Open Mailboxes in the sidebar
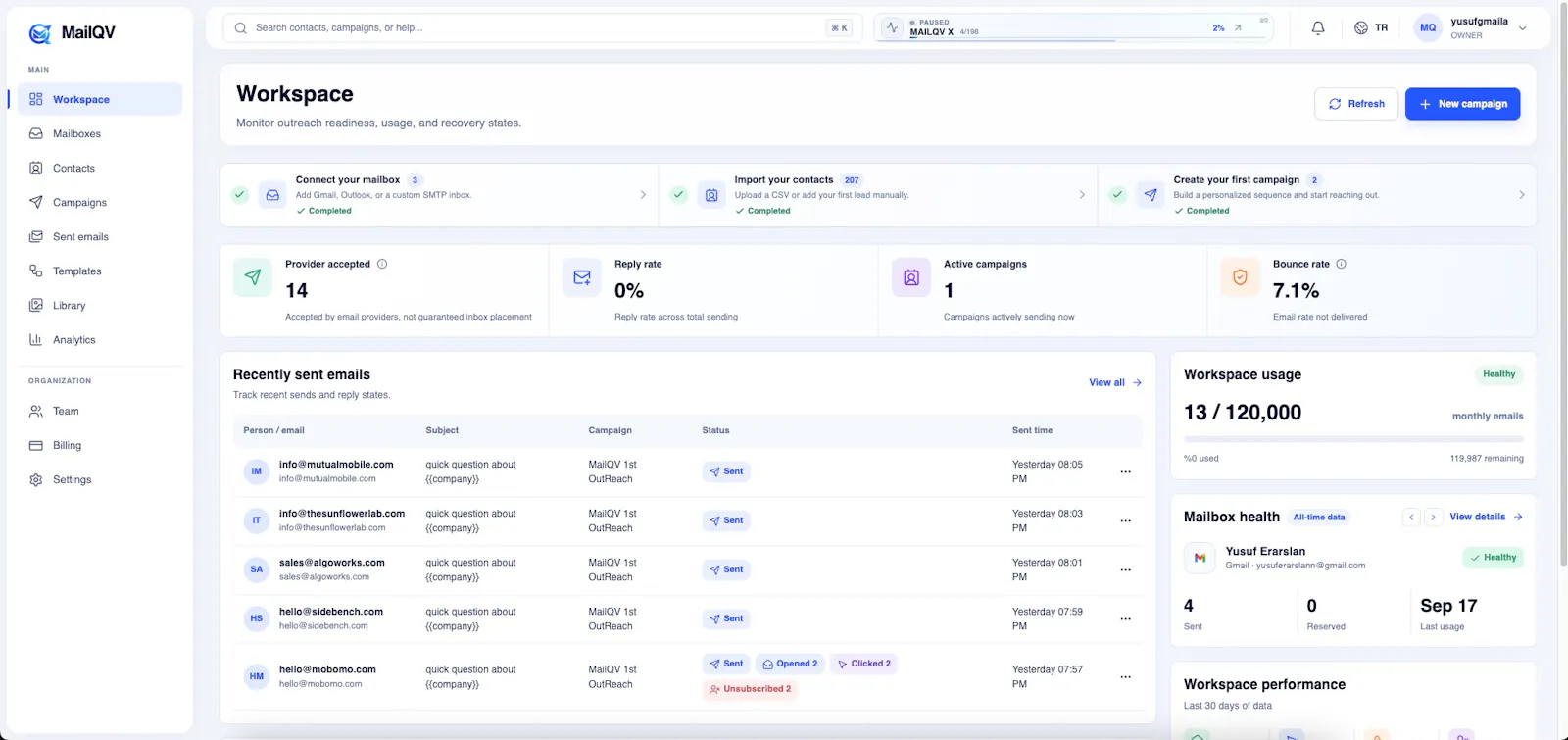The height and width of the screenshot is (740, 1568). pos(99,133)
